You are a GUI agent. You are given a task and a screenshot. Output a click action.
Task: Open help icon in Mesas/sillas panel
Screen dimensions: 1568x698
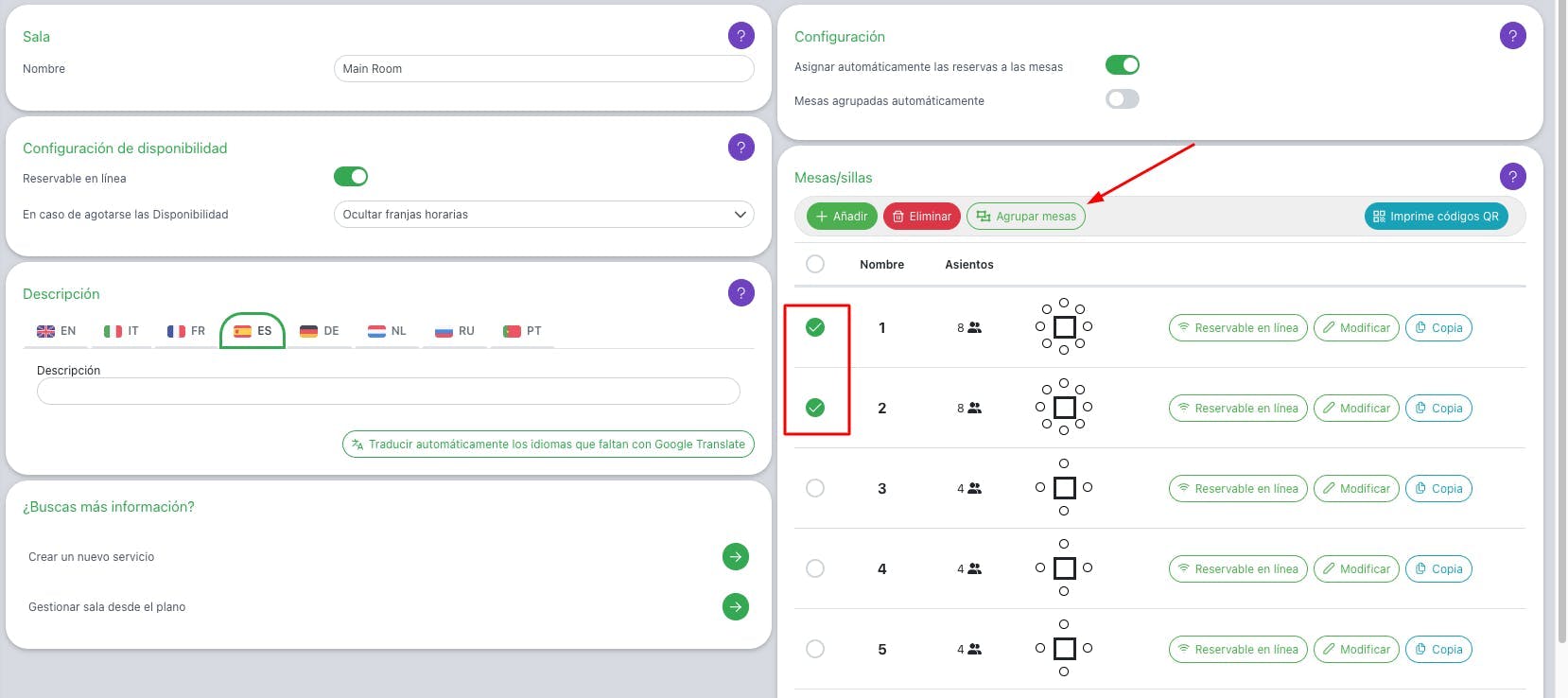point(1513,177)
